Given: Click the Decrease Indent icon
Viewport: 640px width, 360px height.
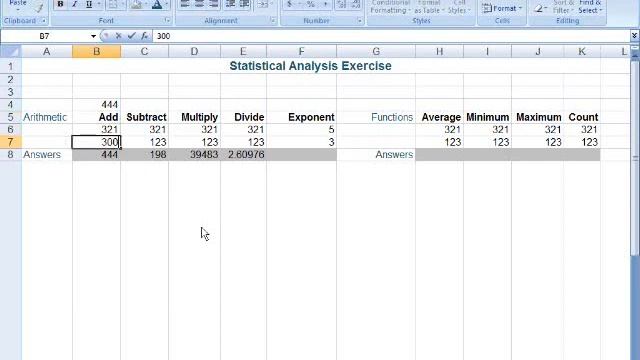Looking at the screenshot, I should click(x=230, y=4).
